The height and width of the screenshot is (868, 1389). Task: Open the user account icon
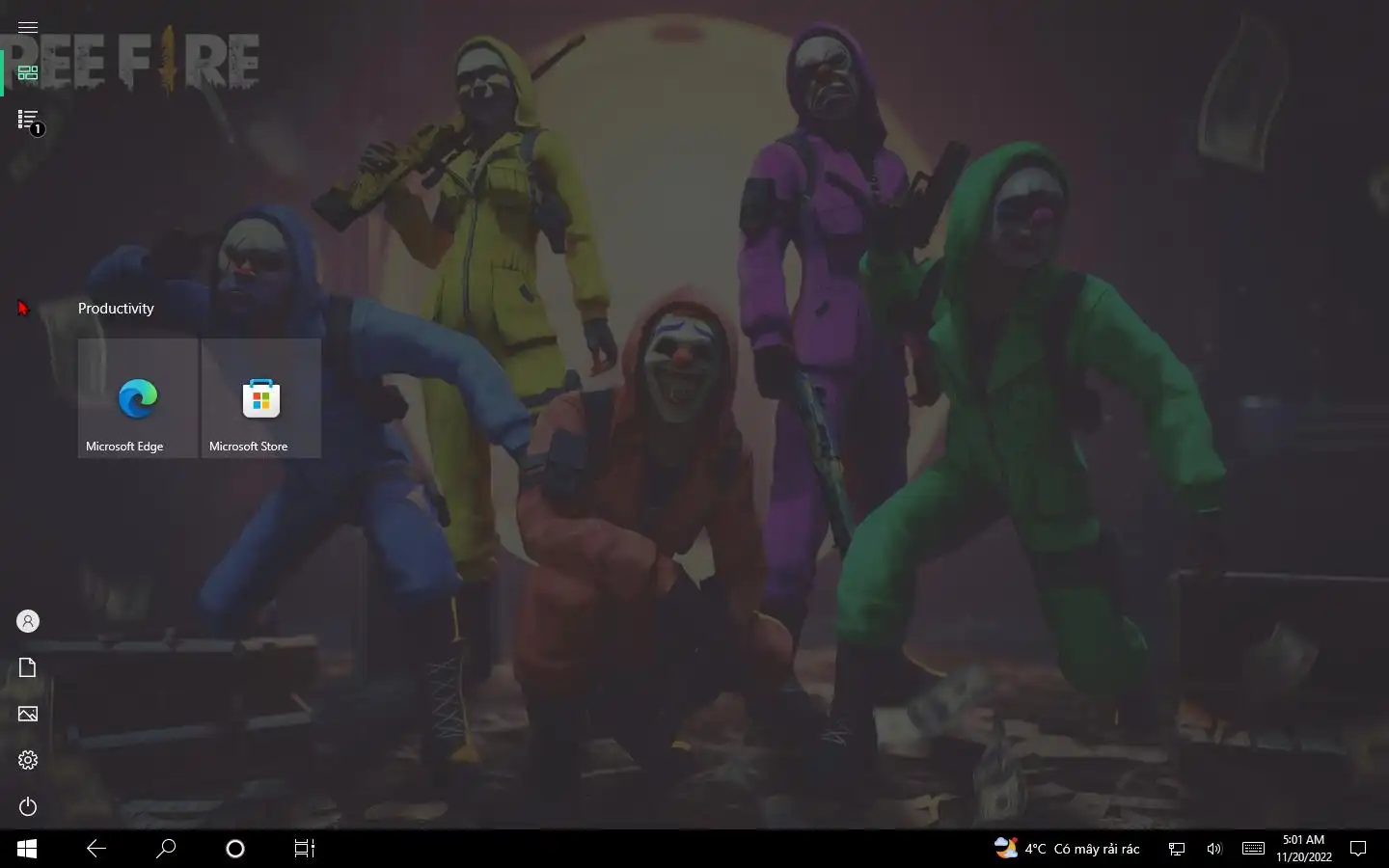(x=27, y=621)
